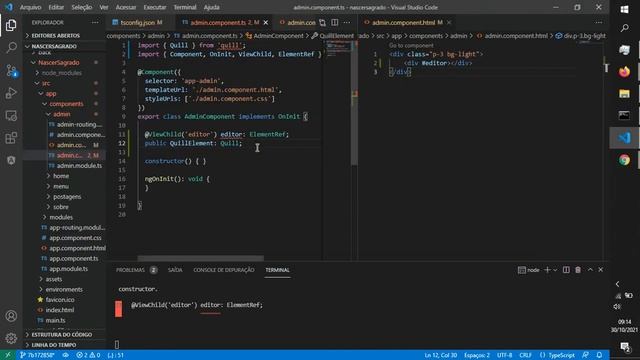Close the admin.component.ts tab
The image size is (640, 360).
tap(266, 22)
